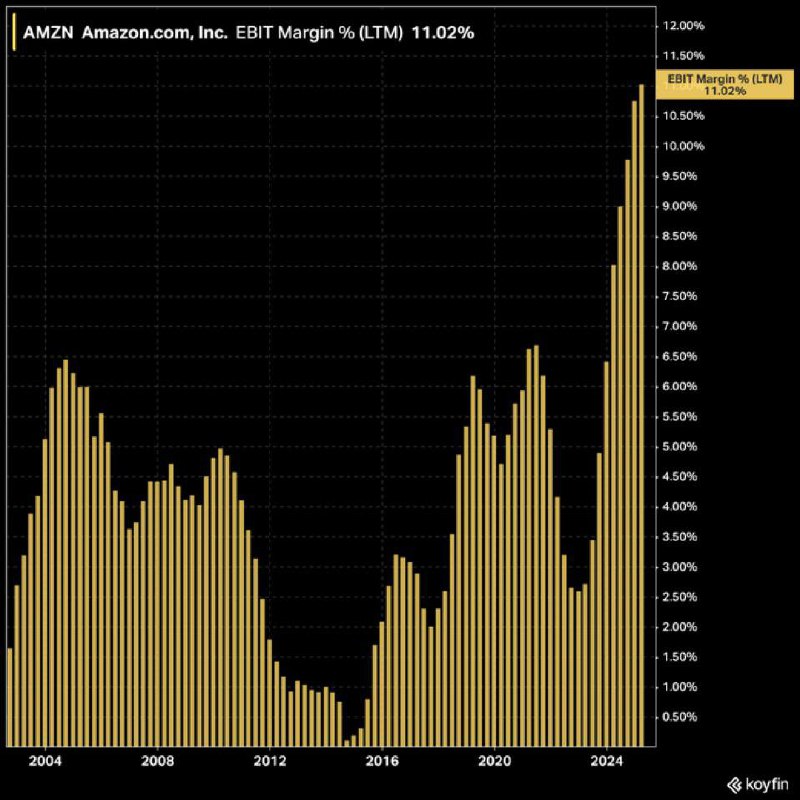
Task: Click the EBIT Margin % (LTM) legend label
Action: [x=319, y=33]
